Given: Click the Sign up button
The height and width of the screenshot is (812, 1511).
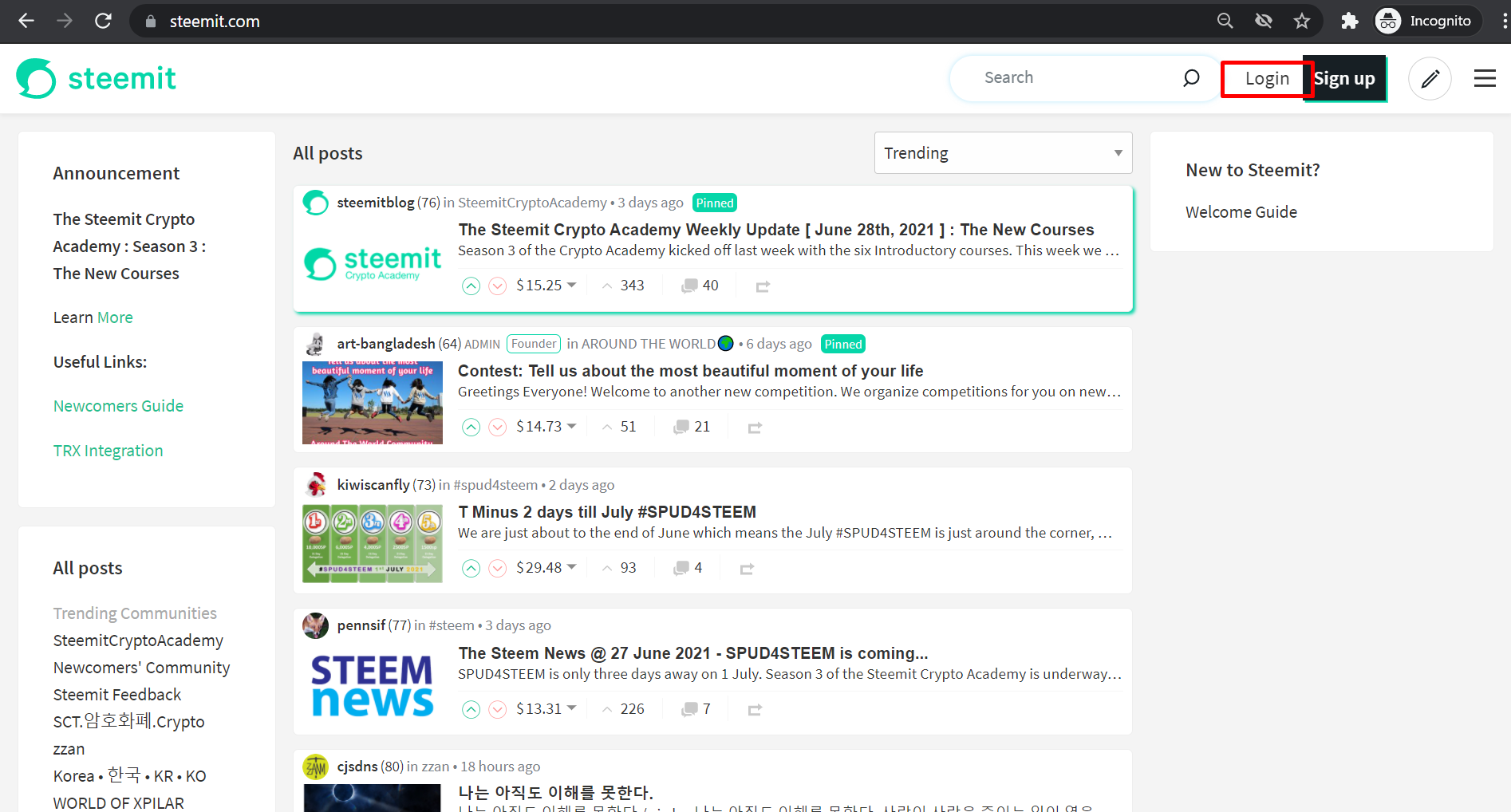Looking at the screenshot, I should coord(1345,78).
